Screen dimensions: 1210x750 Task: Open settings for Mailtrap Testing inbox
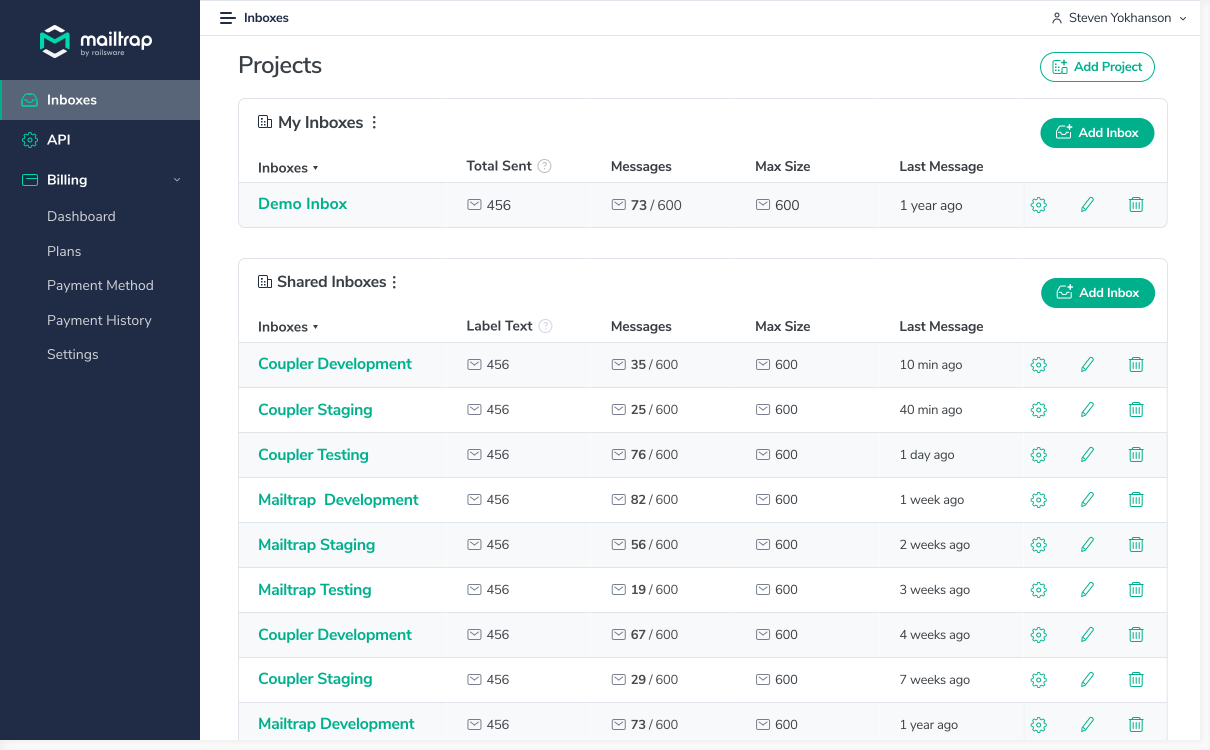(x=1039, y=590)
